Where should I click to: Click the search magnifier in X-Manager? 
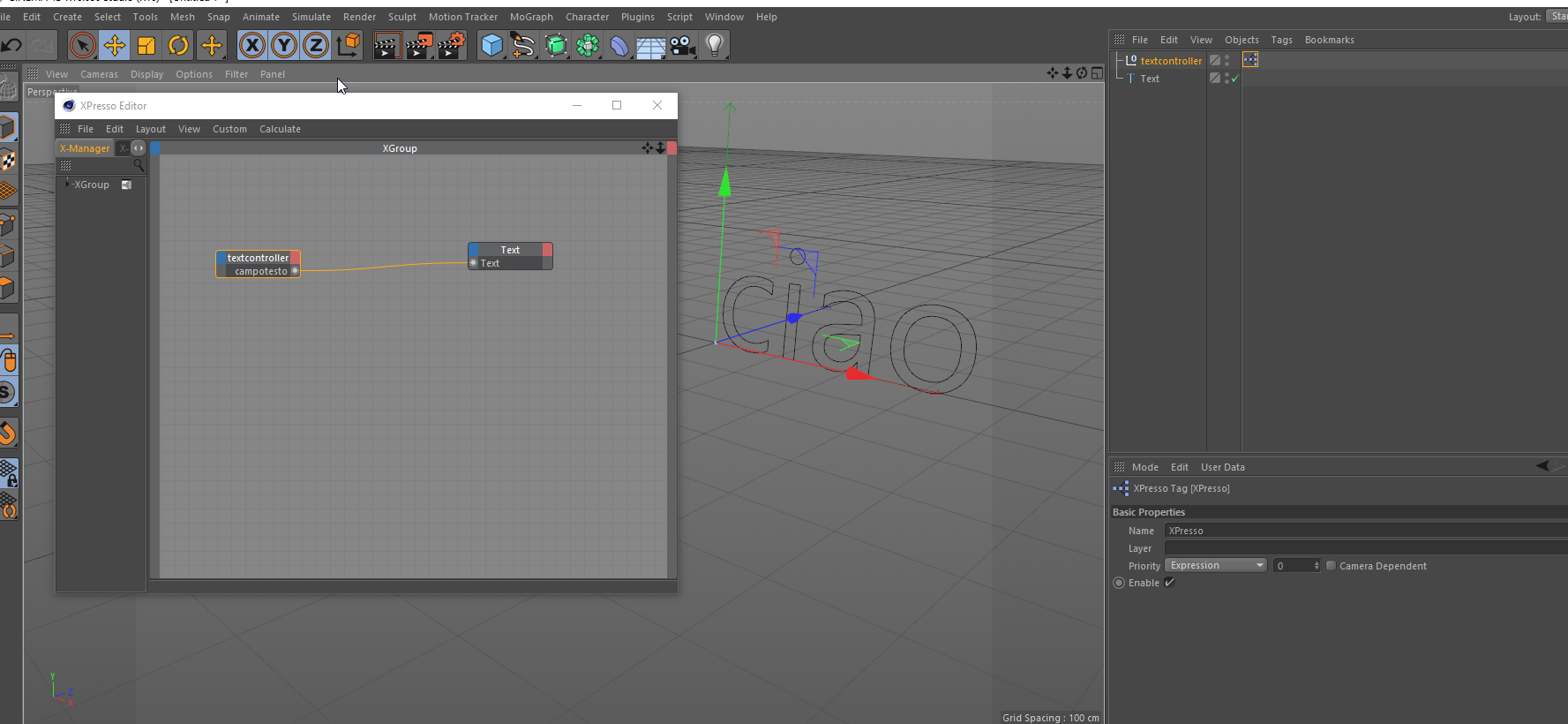(139, 165)
